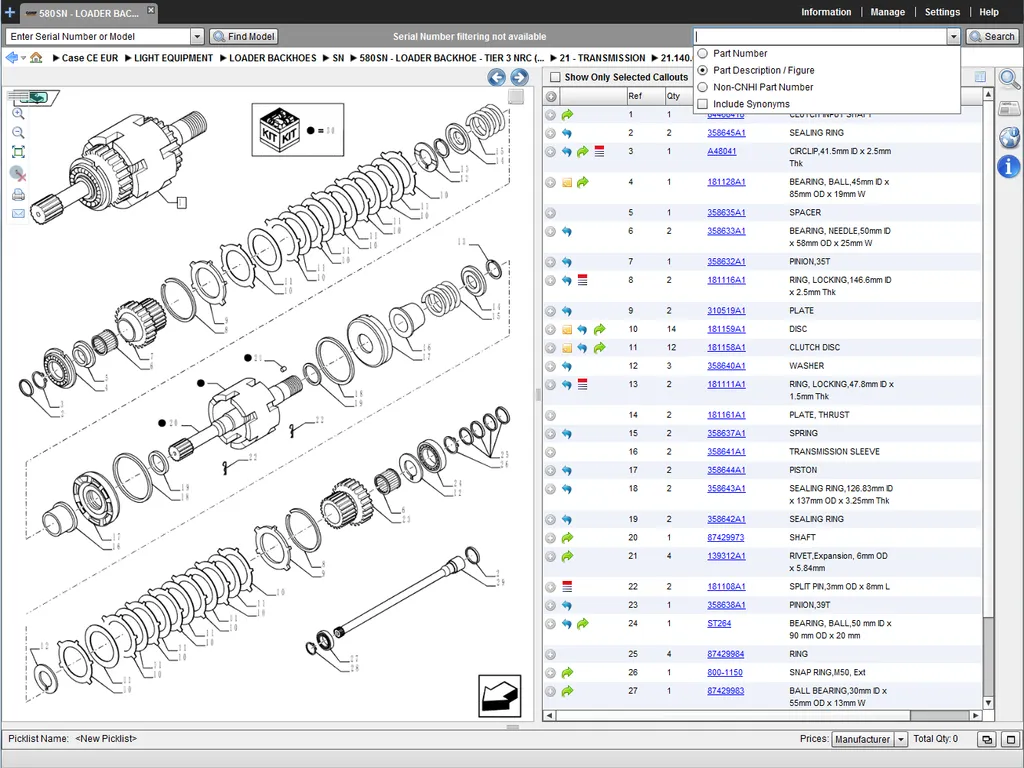Open part number link 358645A1
The height and width of the screenshot is (768, 1024).
point(726,133)
